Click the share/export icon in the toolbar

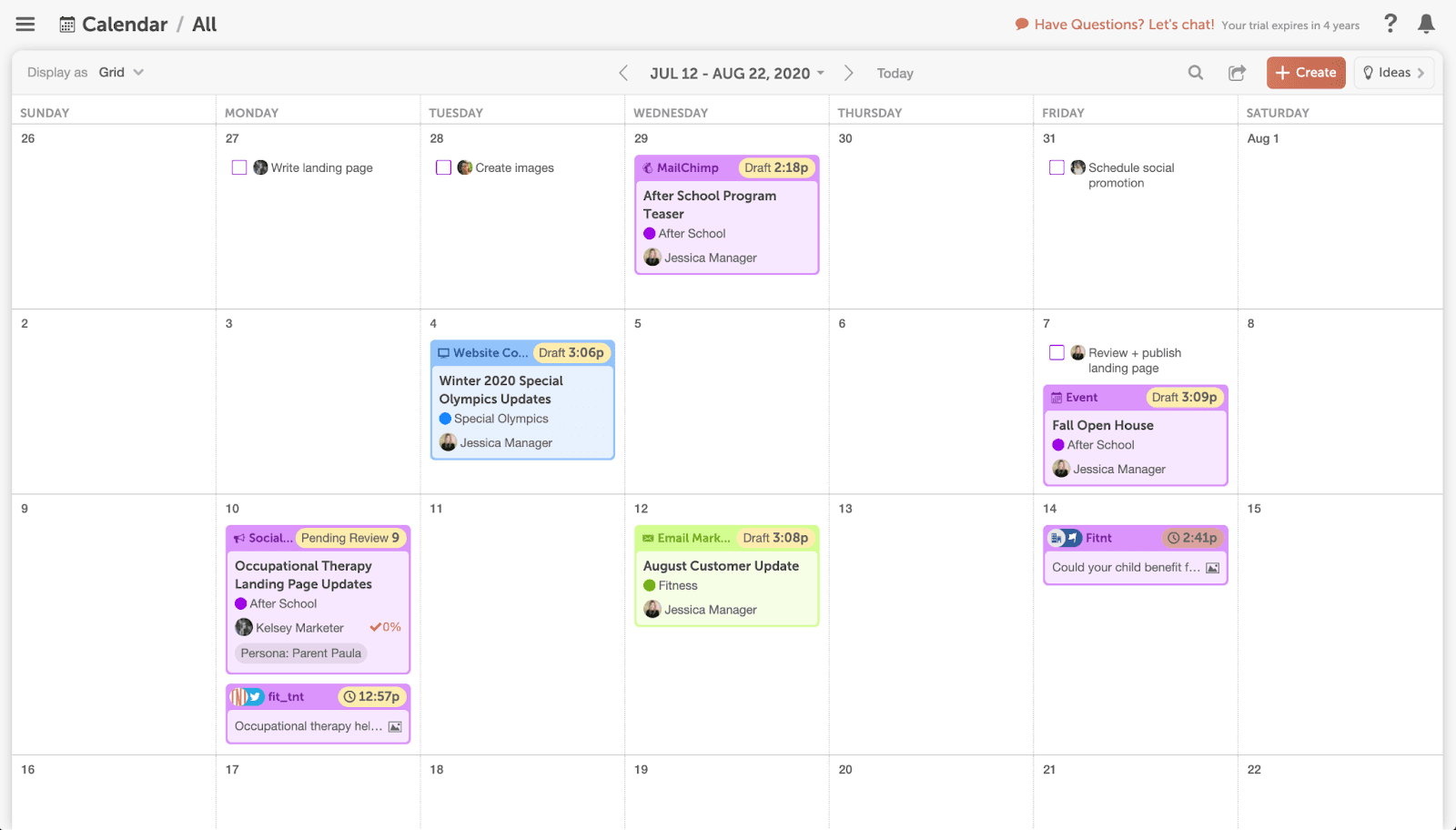[x=1237, y=72]
